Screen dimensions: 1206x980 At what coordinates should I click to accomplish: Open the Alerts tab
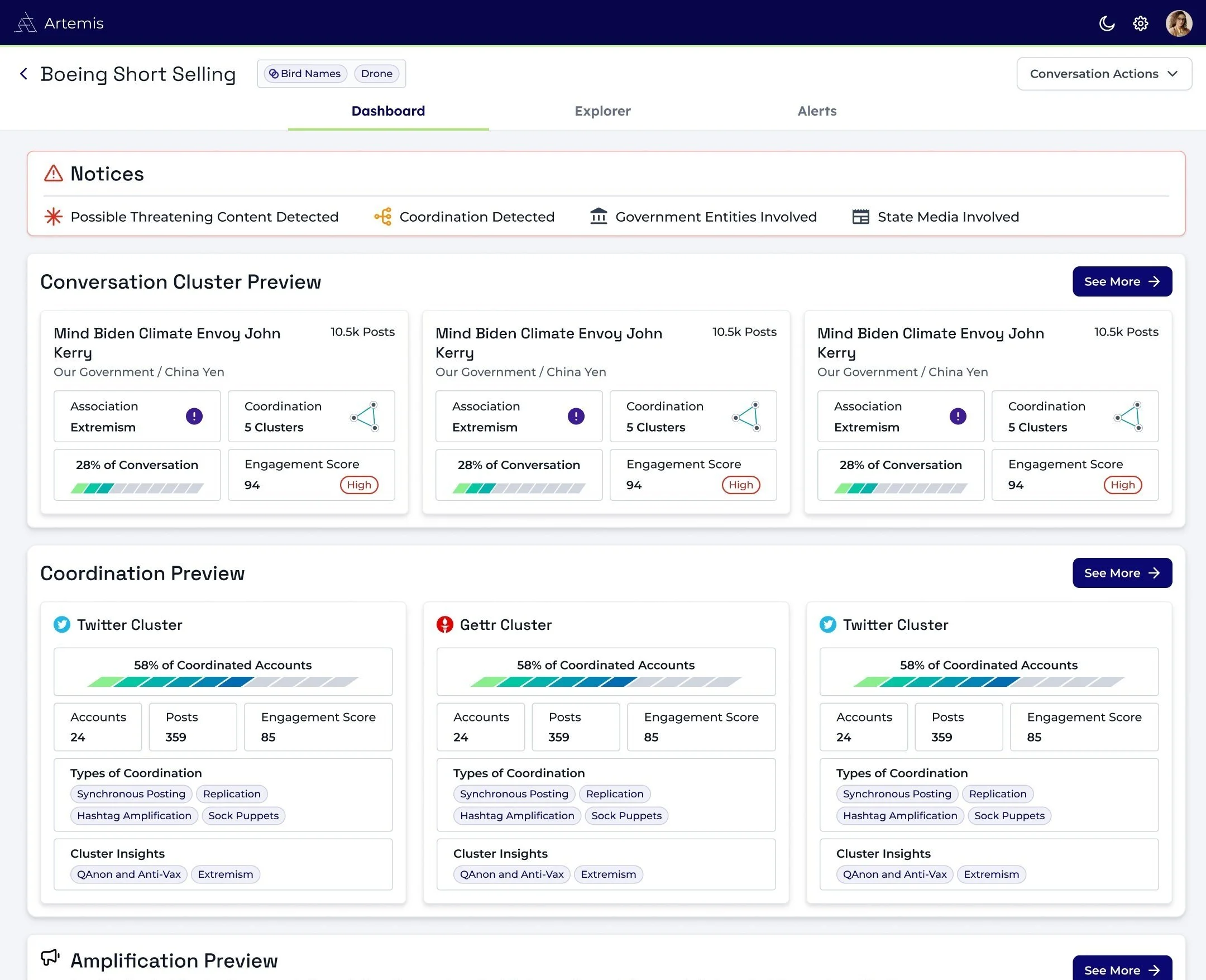tap(817, 111)
